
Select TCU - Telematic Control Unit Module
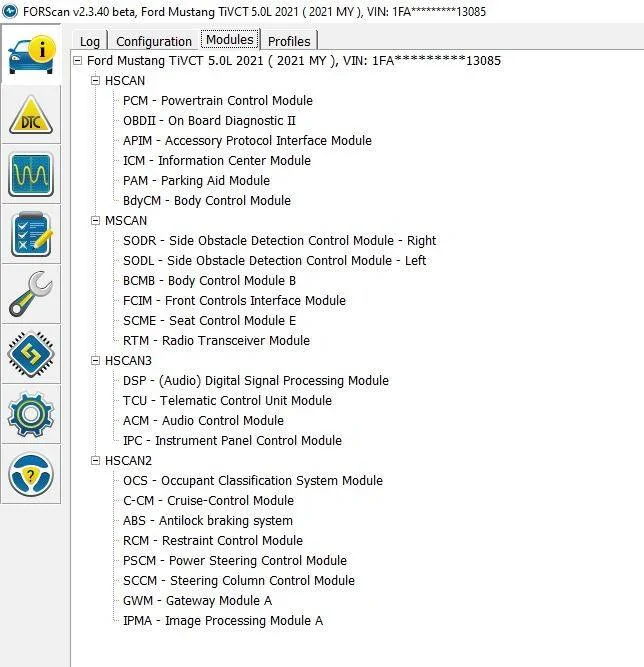click(x=227, y=400)
